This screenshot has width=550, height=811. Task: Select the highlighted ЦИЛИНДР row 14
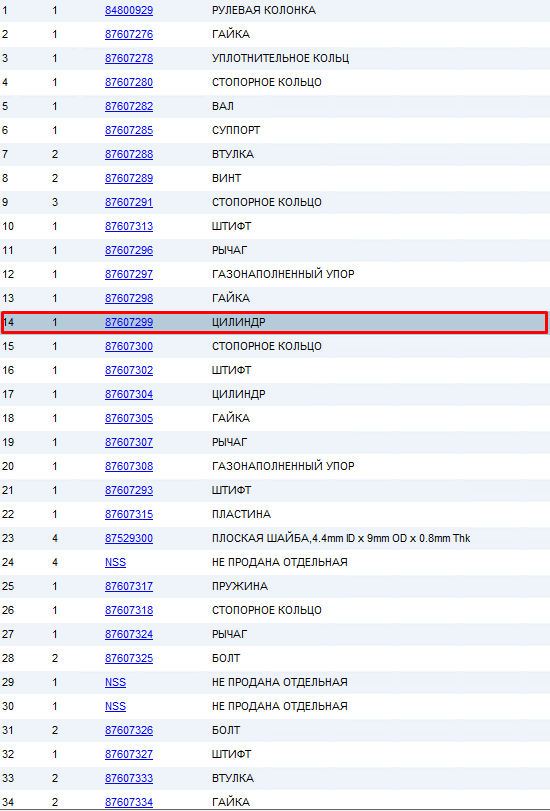tap(274, 322)
